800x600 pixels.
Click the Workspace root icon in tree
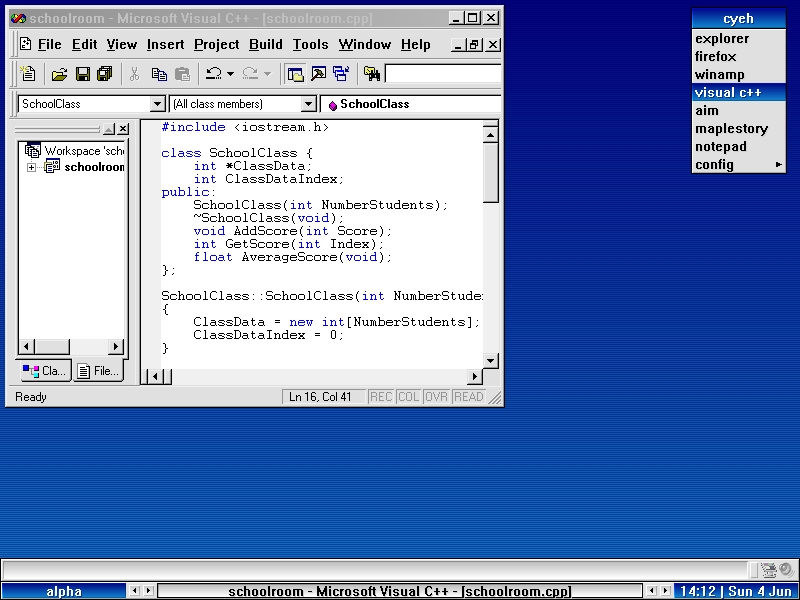(x=32, y=151)
